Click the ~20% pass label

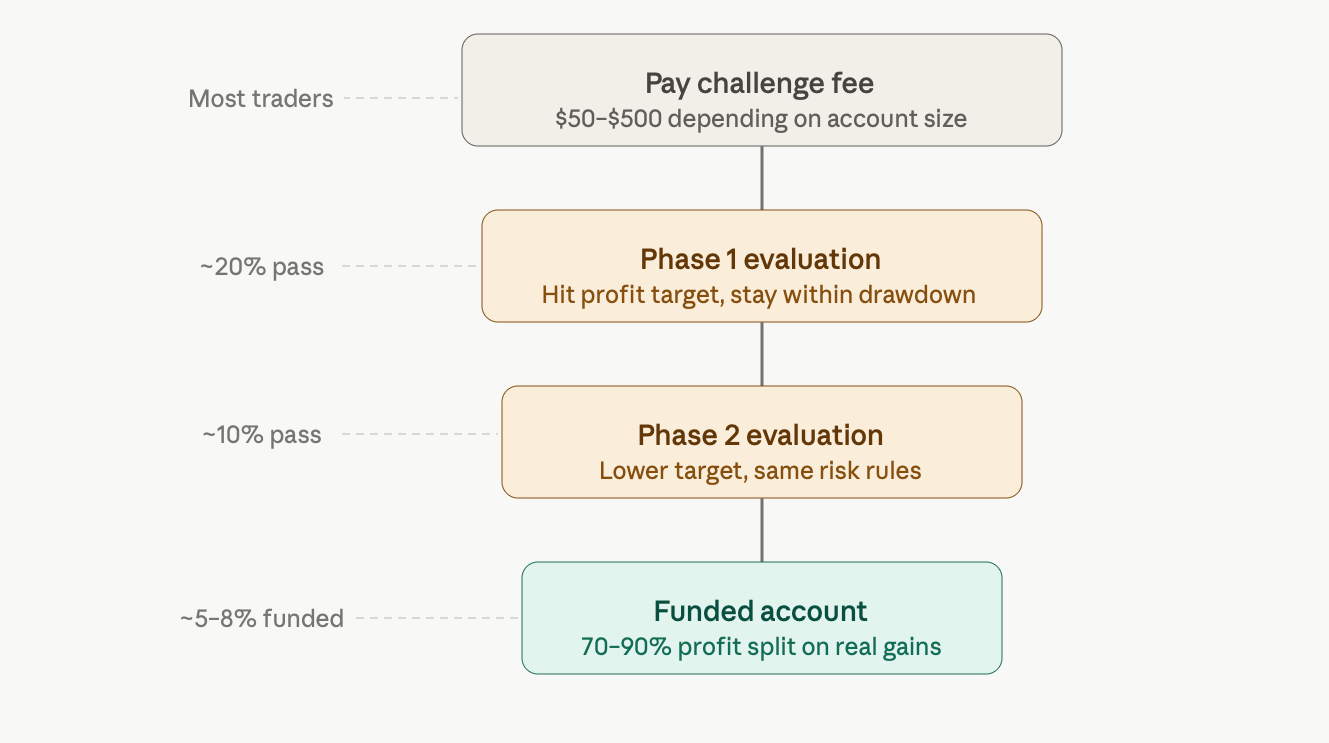(262, 267)
